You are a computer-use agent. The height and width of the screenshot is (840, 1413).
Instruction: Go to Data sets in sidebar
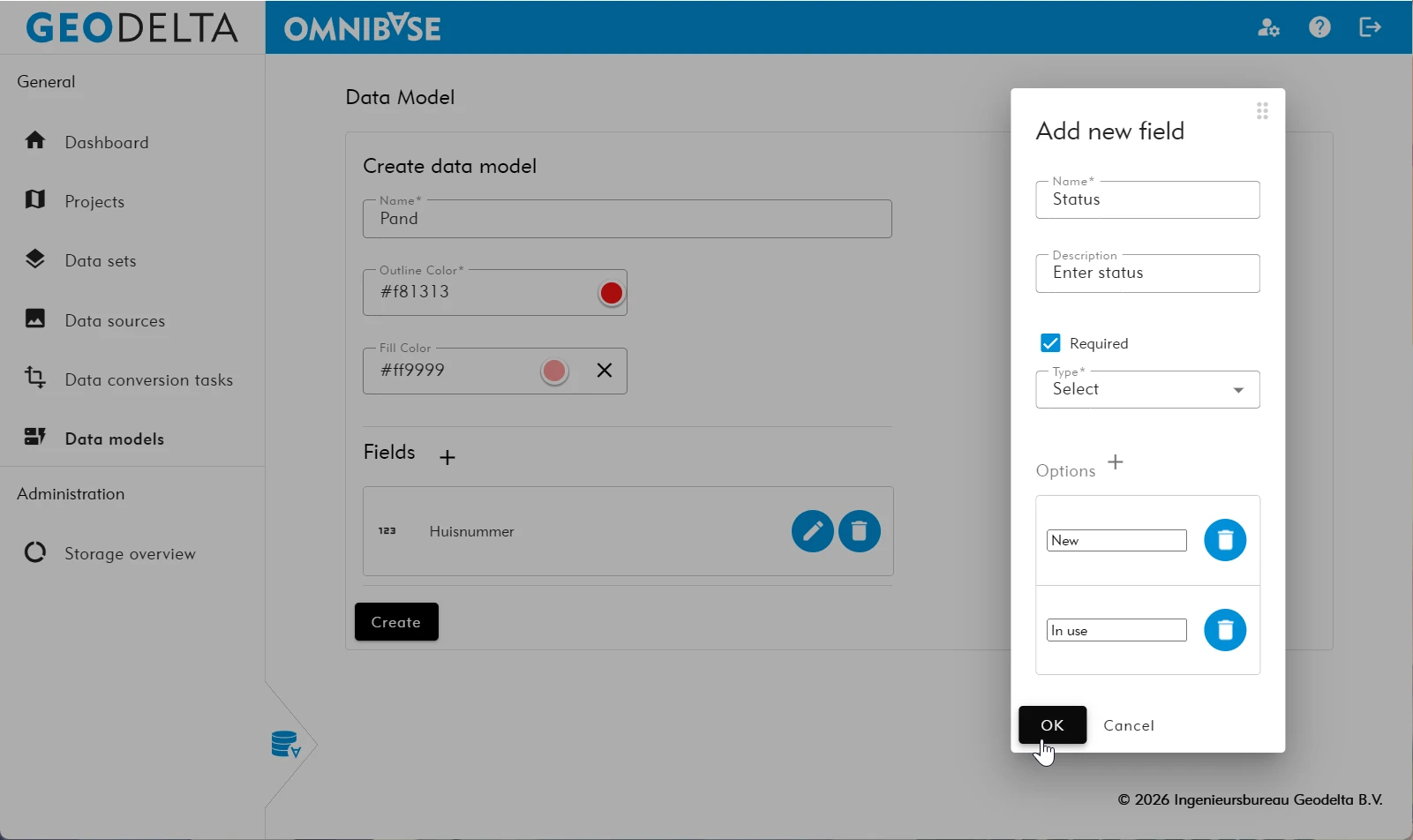pyautogui.click(x=101, y=260)
